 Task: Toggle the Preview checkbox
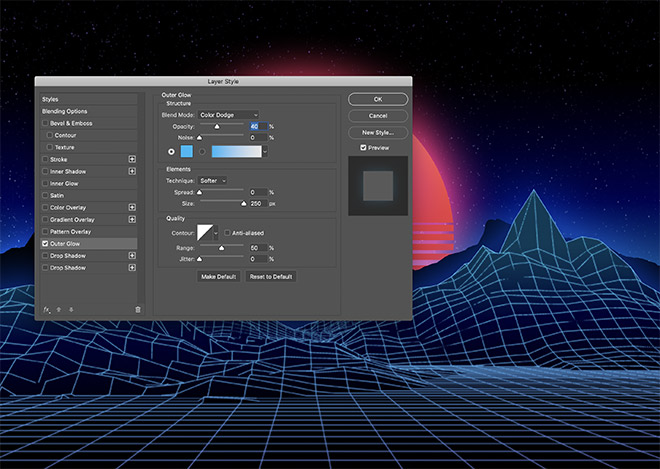click(364, 148)
